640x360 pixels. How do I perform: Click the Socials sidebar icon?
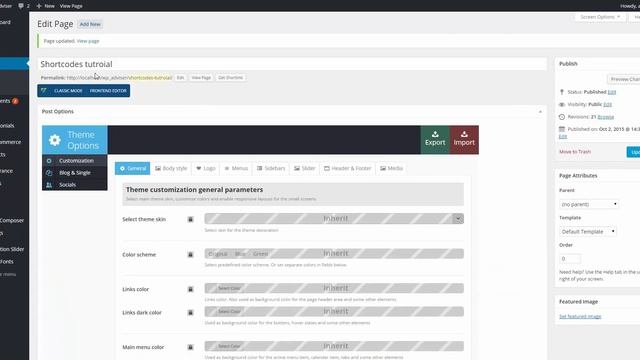click(x=49, y=185)
